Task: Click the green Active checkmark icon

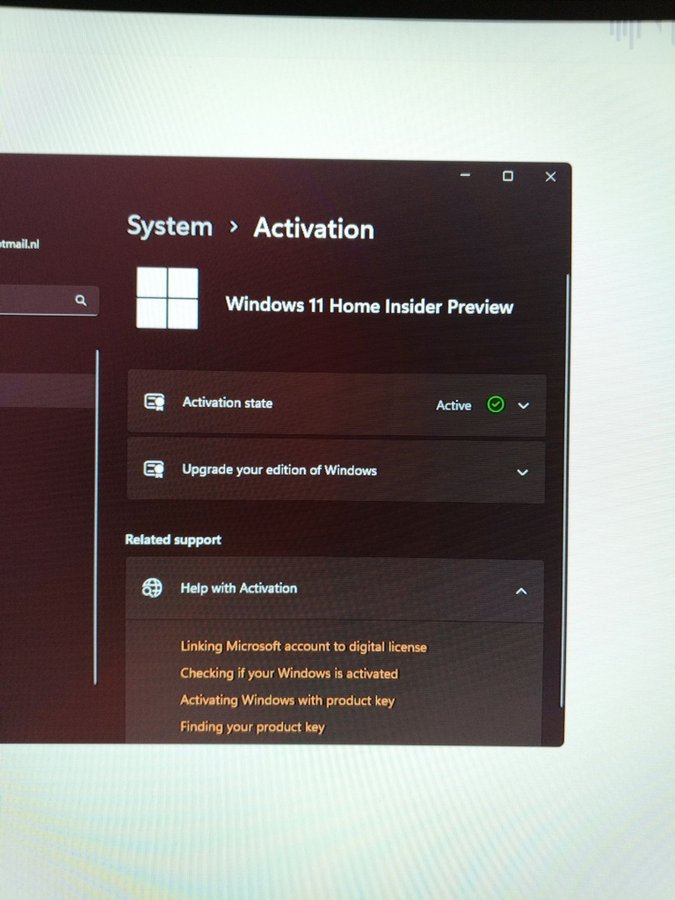Action: (495, 405)
